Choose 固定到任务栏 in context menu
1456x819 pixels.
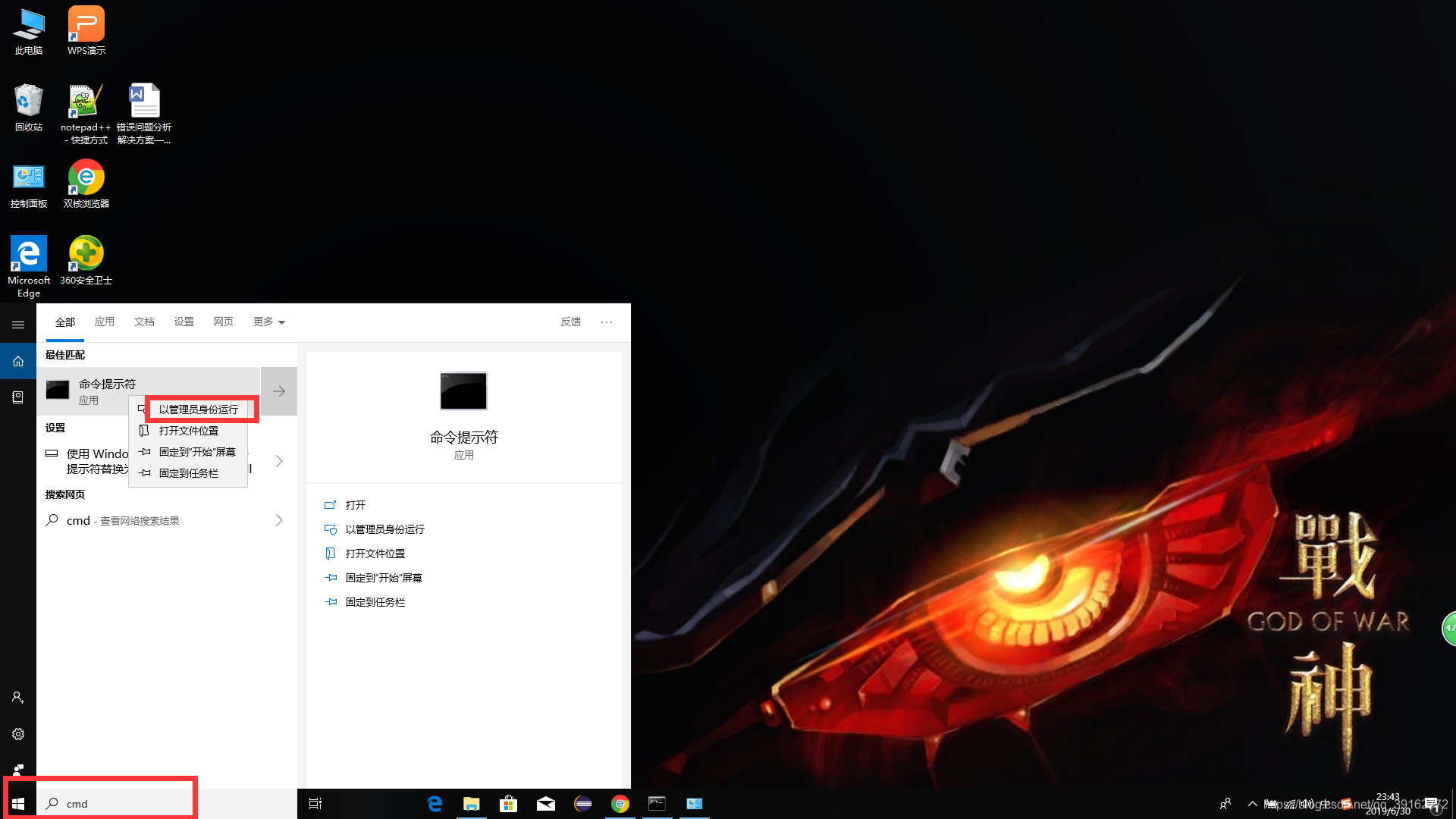tap(188, 473)
